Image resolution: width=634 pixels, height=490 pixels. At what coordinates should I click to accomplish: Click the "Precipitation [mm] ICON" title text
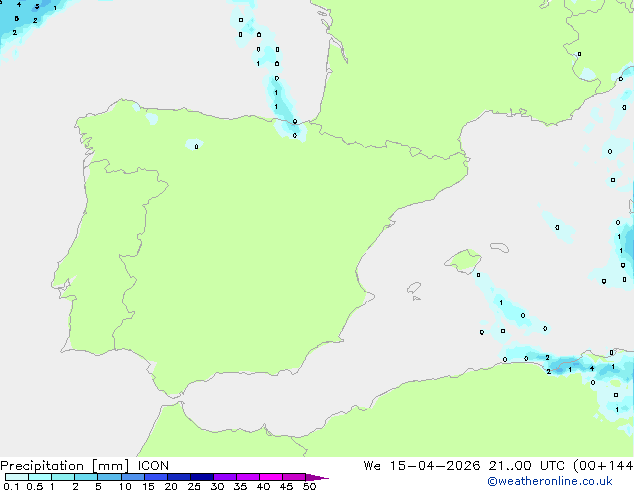tap(85, 466)
